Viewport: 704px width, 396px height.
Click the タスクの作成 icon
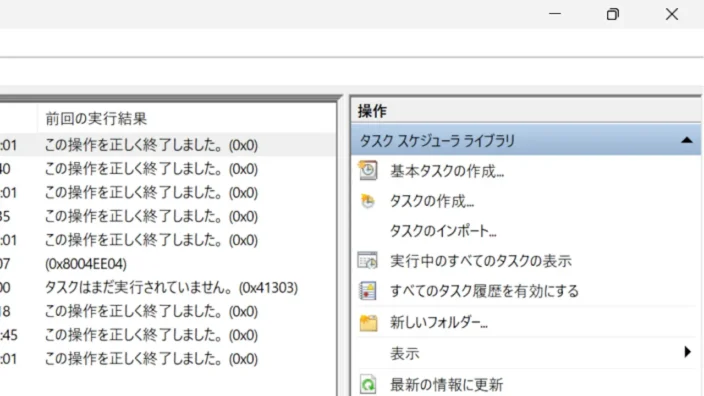pyautogui.click(x=368, y=201)
